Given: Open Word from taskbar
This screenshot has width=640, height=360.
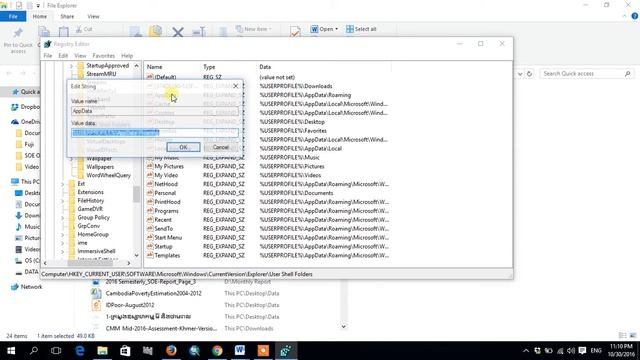Looking at the screenshot, I should [240, 351].
